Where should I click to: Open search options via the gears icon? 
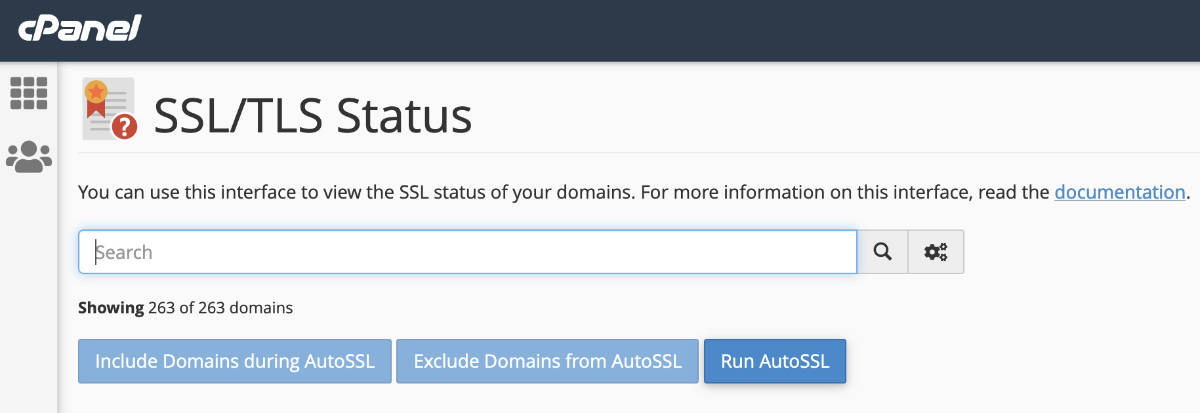(x=936, y=252)
